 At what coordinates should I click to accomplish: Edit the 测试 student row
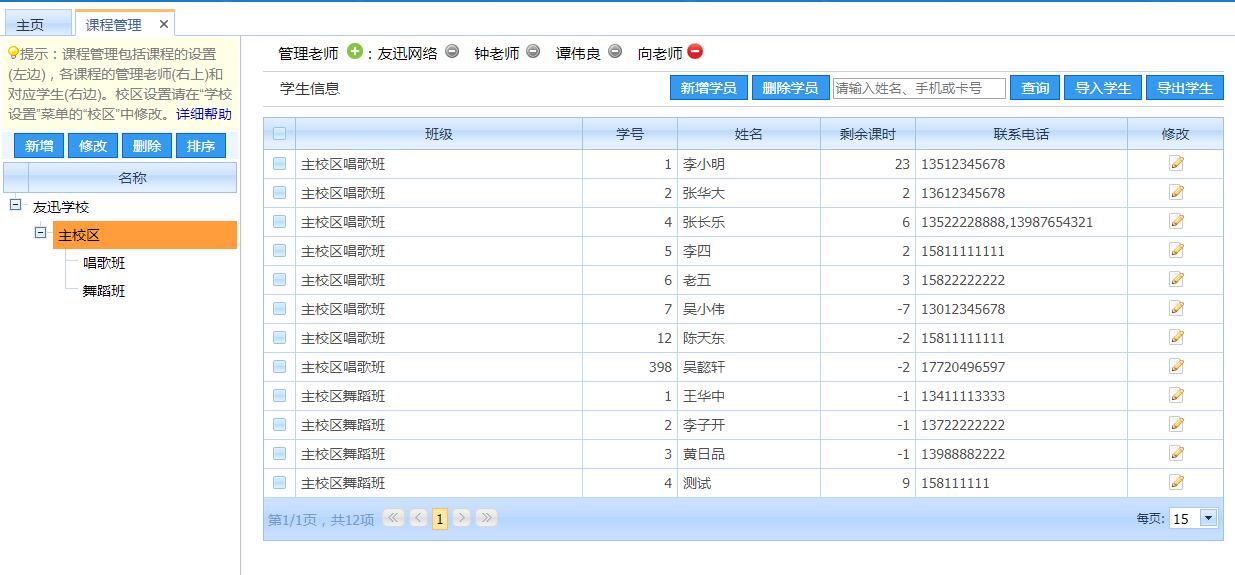[1176, 482]
